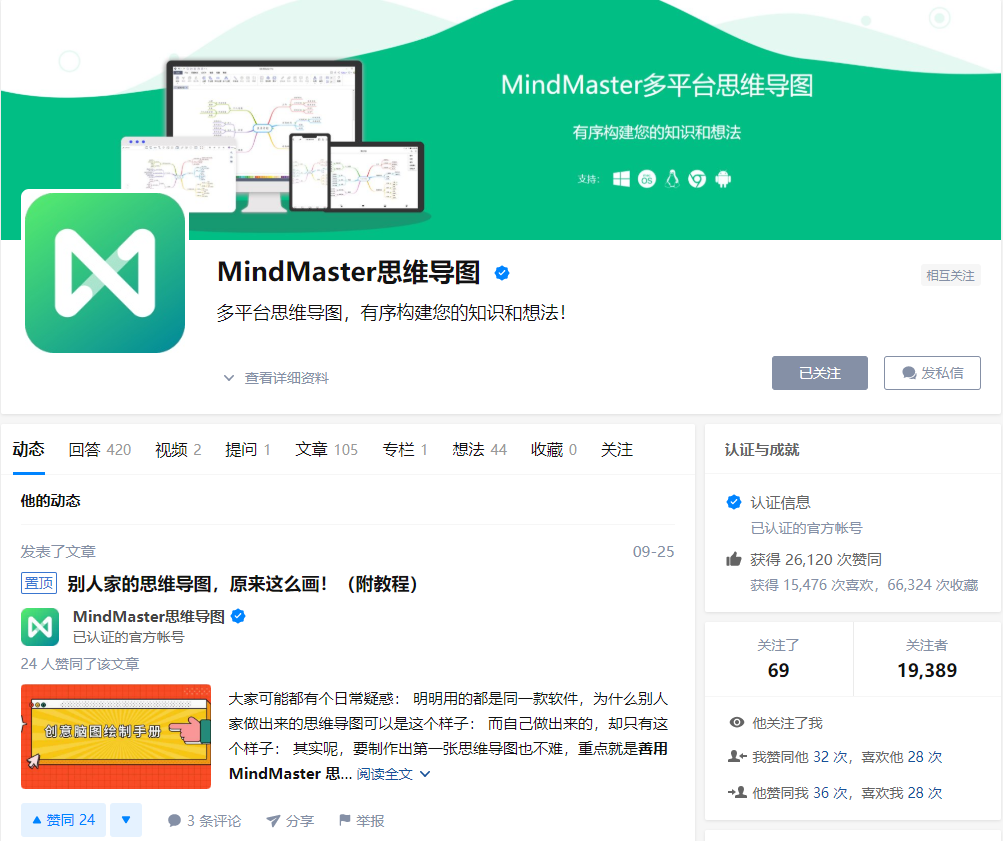
Task: Open article 别人家的思维导图，原来这么画！
Action: click(242, 584)
